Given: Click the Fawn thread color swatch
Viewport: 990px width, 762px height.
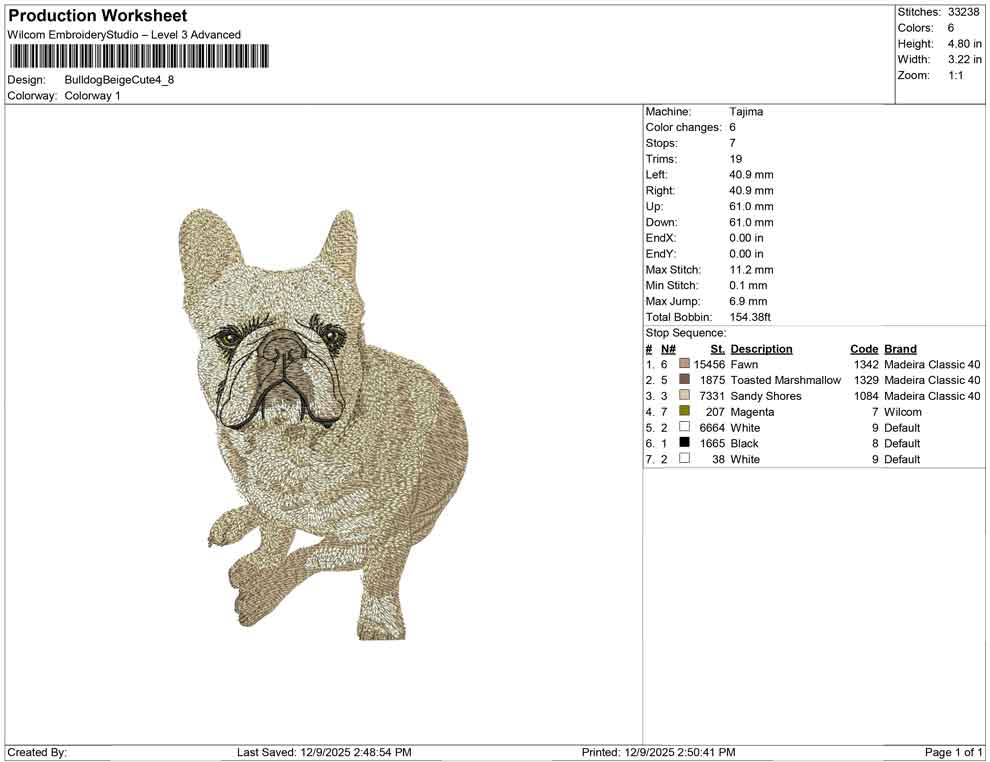Looking at the screenshot, I should (x=684, y=363).
